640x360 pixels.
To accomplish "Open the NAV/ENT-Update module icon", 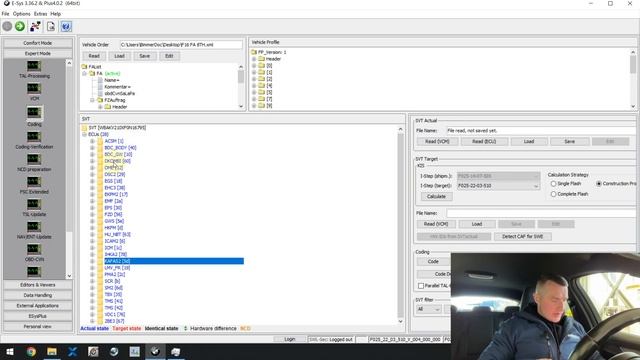I will point(34,226).
